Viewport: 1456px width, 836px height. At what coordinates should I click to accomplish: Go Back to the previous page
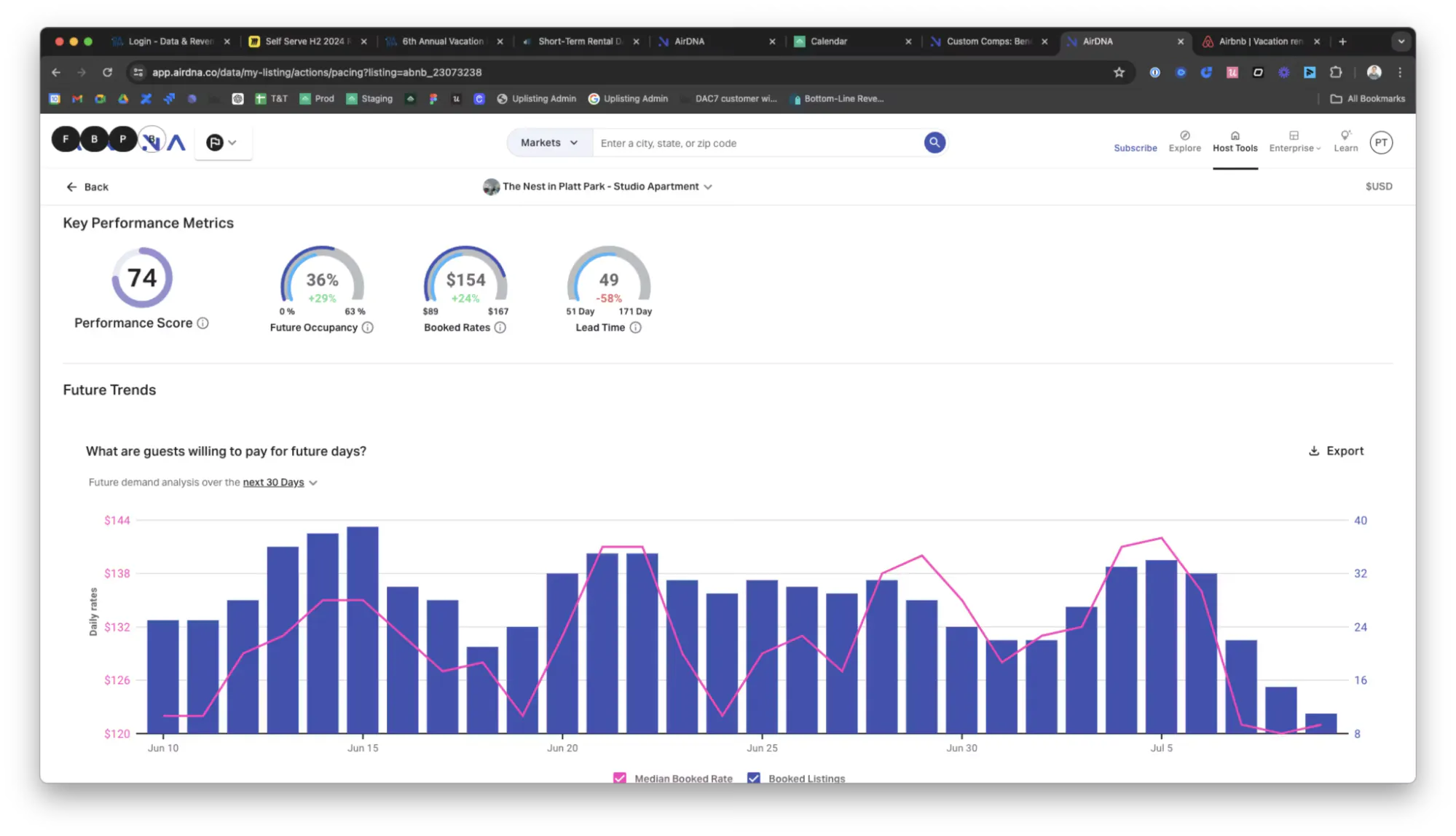pyautogui.click(x=87, y=187)
